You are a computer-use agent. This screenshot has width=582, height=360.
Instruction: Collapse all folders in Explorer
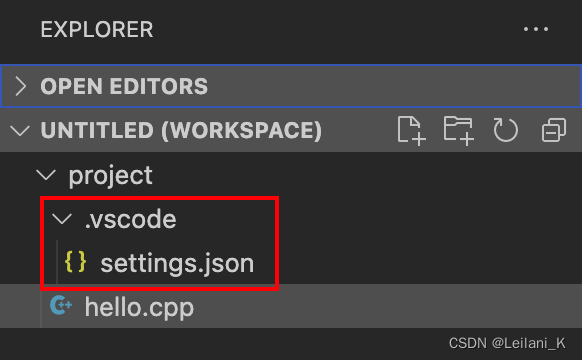coord(554,130)
